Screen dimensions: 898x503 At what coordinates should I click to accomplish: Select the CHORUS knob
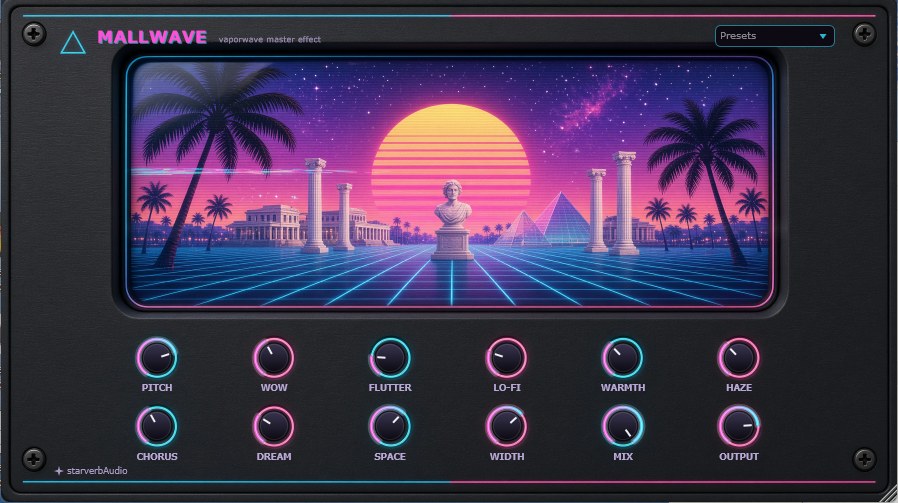coord(157,427)
